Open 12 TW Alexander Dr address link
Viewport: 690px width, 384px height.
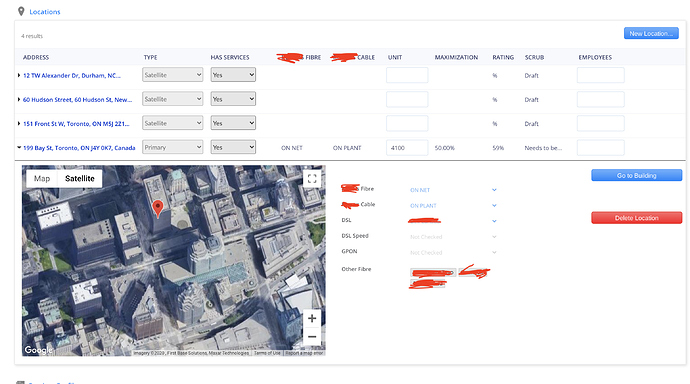tap(72, 76)
